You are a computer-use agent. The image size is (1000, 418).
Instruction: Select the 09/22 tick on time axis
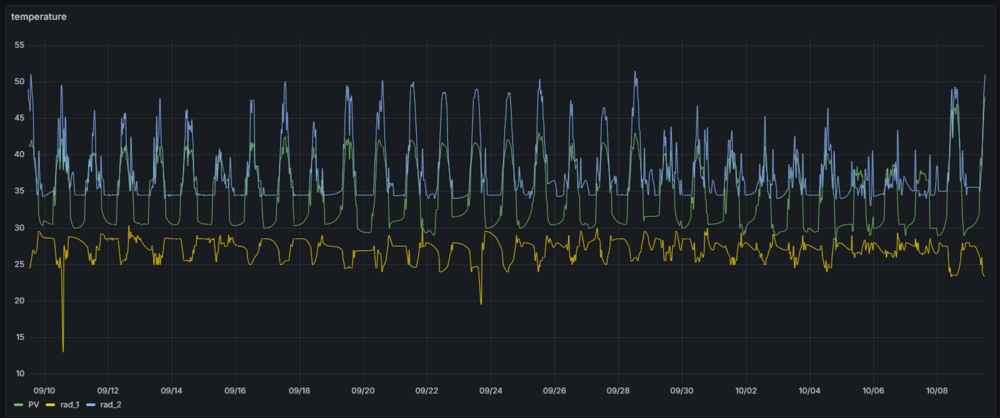click(x=427, y=390)
